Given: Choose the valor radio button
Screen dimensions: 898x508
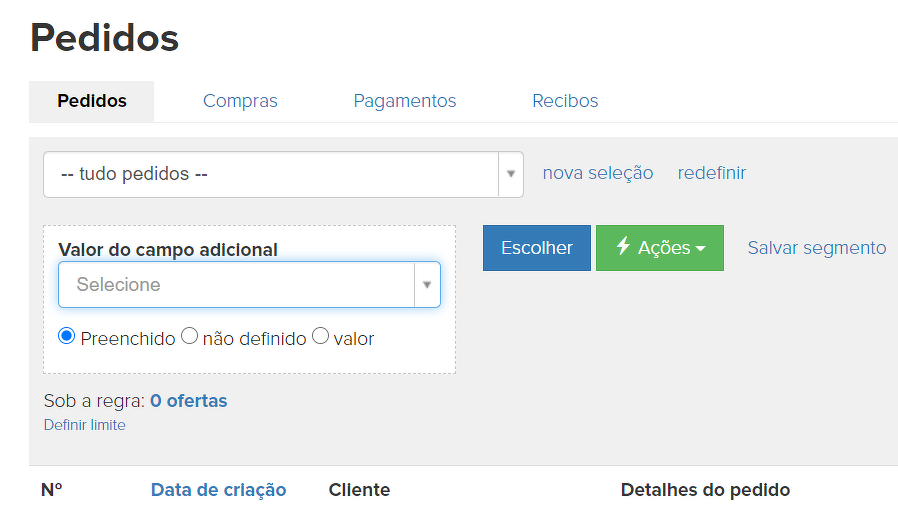Looking at the screenshot, I should pos(321,337).
